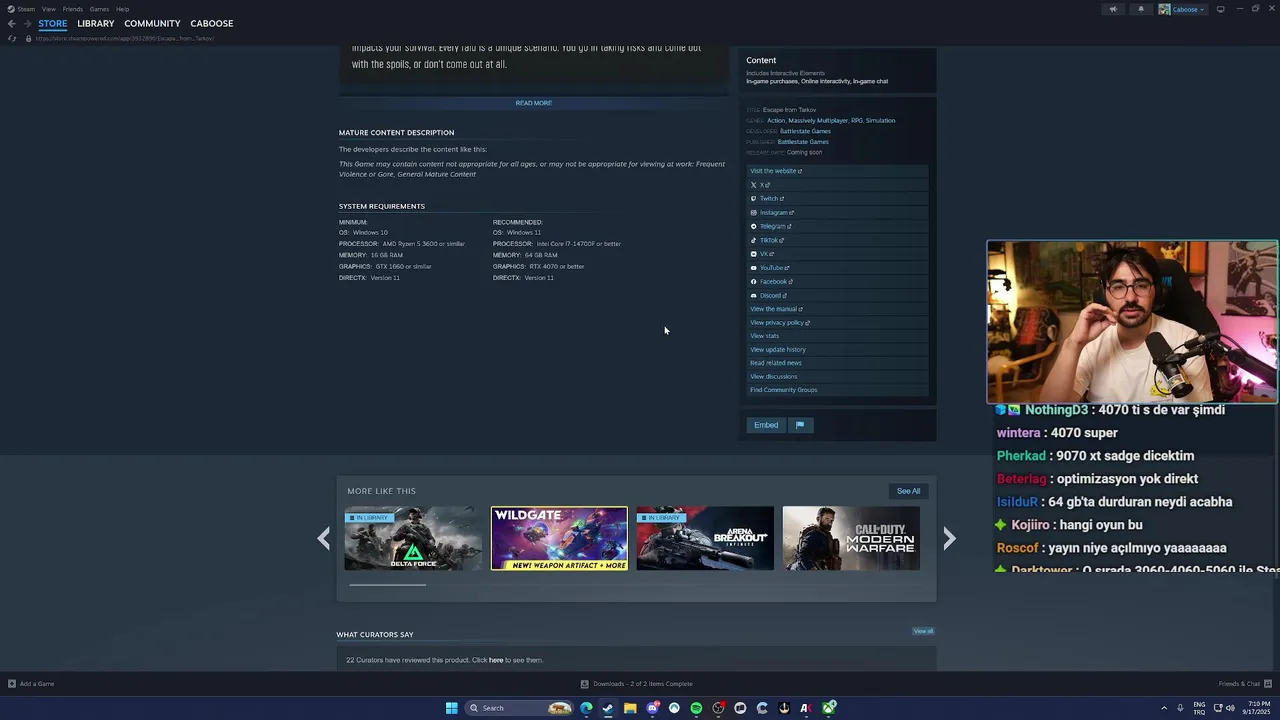Expand description with READ MORE
Viewport: 1280px width, 720px height.
pyautogui.click(x=534, y=103)
